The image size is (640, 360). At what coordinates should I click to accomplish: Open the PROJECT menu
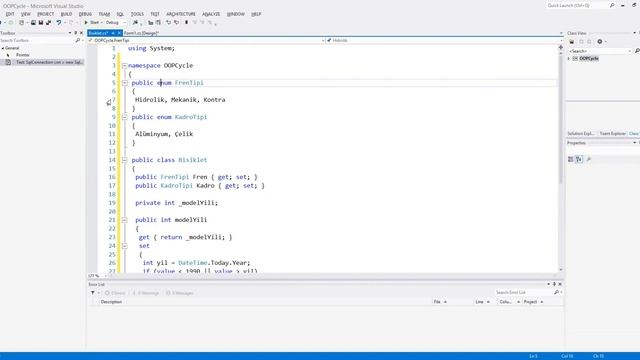(x=45, y=14)
